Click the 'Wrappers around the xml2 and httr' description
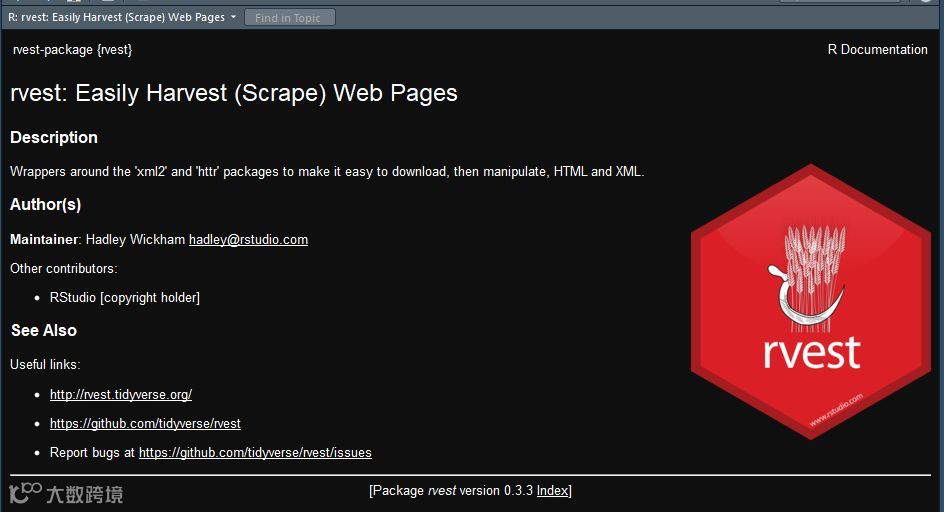 pyautogui.click(x=327, y=172)
